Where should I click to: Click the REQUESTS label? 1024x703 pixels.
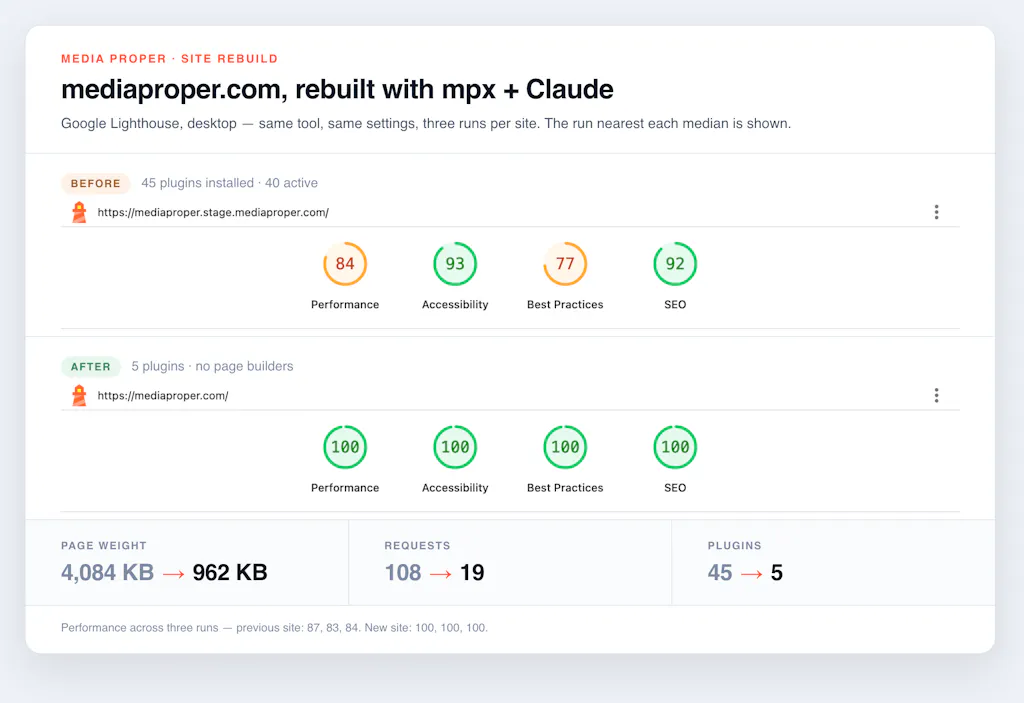coord(417,546)
